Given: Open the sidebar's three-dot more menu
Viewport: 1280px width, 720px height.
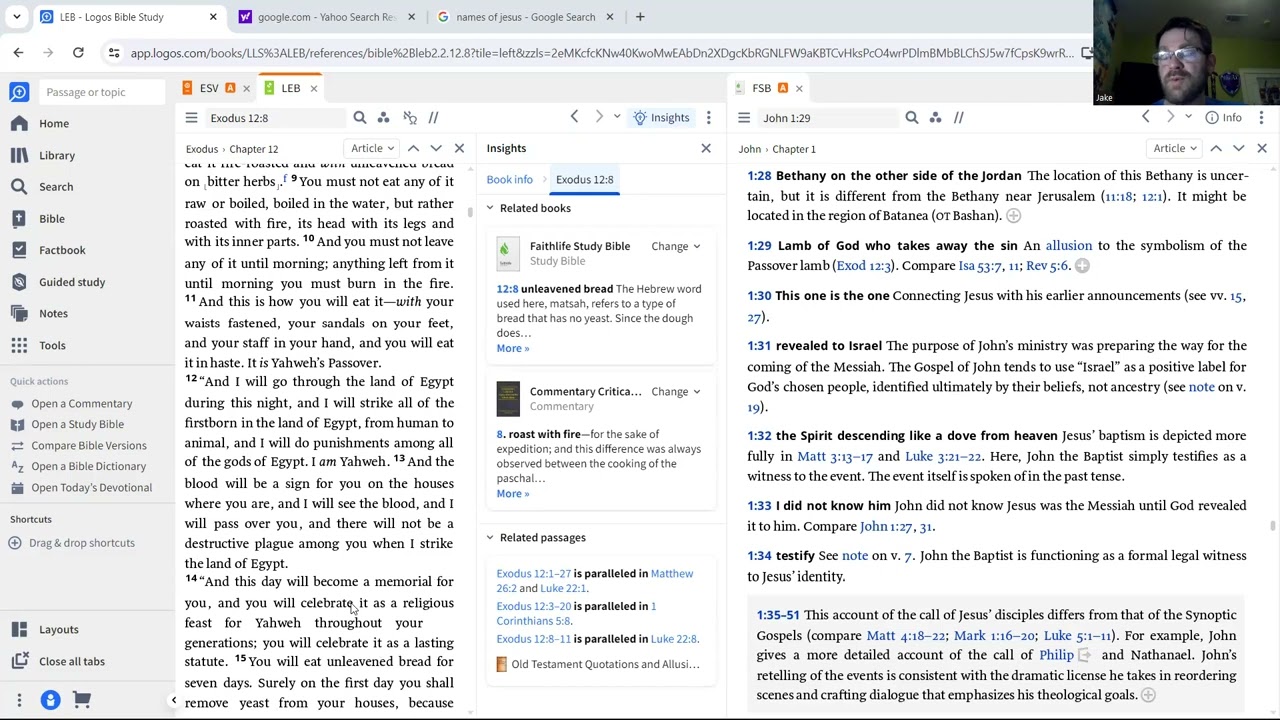Looking at the screenshot, I should tap(19, 700).
